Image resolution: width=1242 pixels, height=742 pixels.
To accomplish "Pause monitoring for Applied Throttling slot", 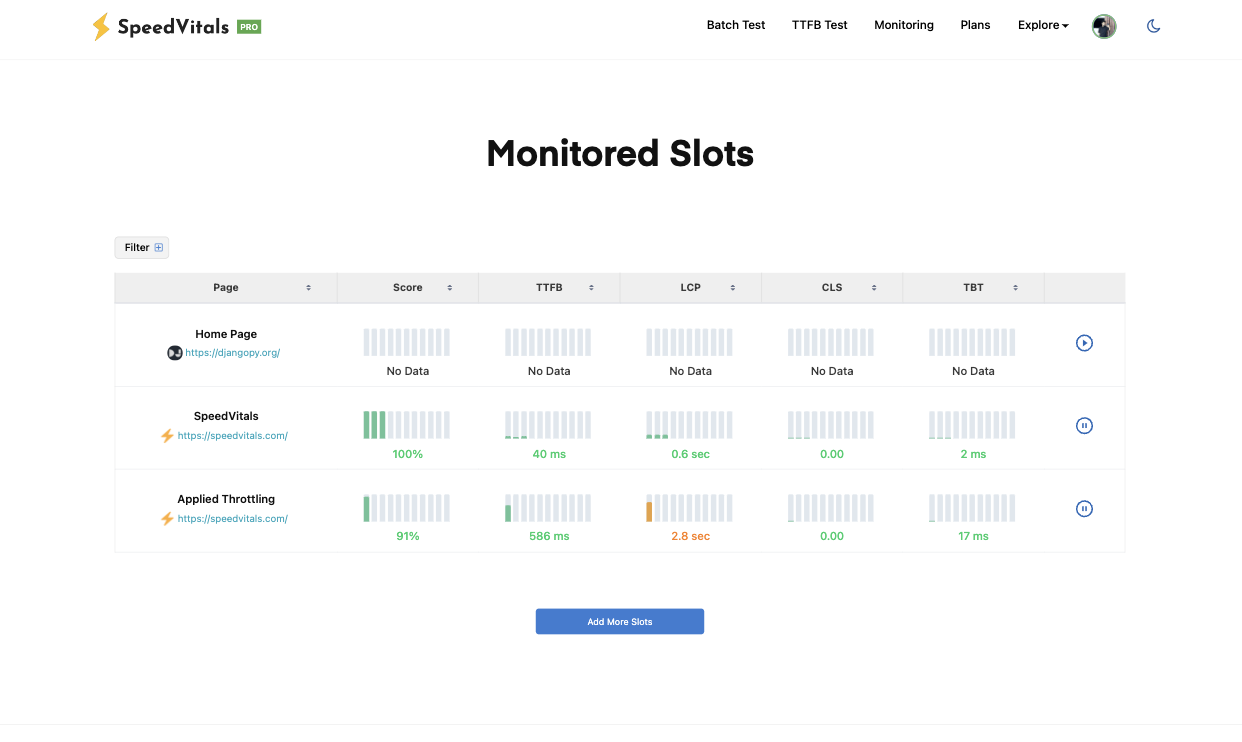I will coord(1084,508).
